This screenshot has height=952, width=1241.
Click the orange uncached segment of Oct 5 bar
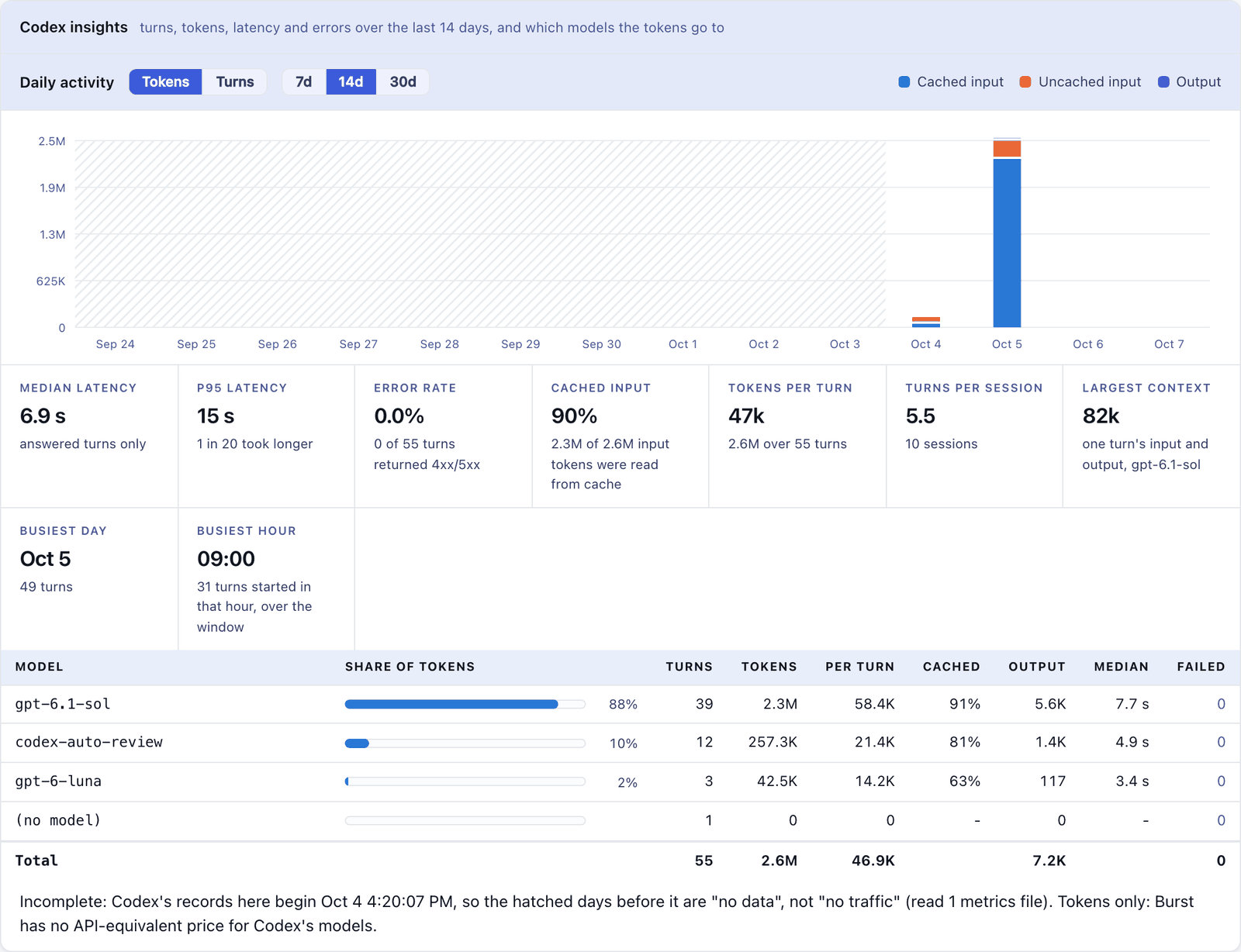click(1007, 149)
